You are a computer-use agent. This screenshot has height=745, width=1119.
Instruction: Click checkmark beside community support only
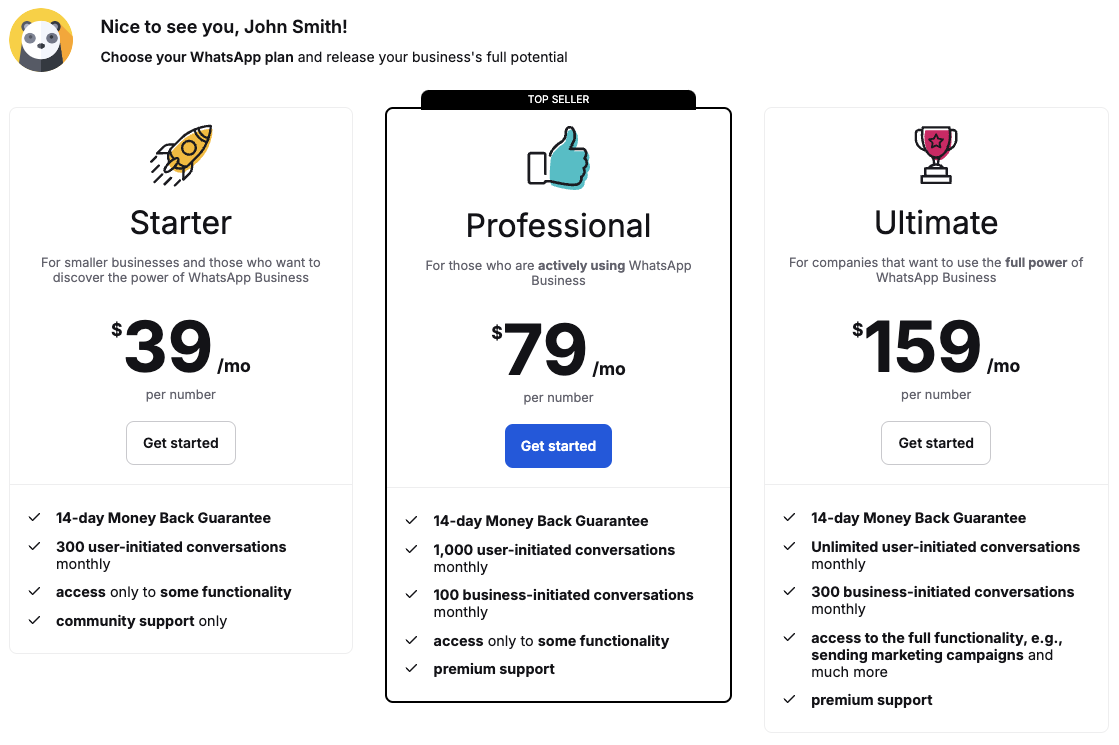[35, 621]
